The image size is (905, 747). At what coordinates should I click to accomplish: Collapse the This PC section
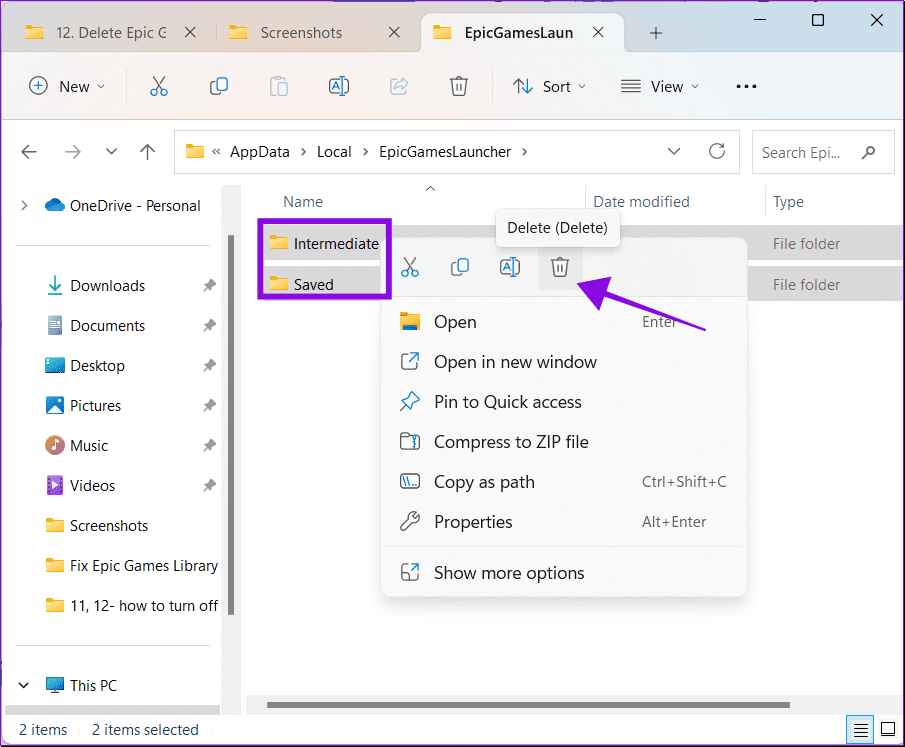click(24, 685)
